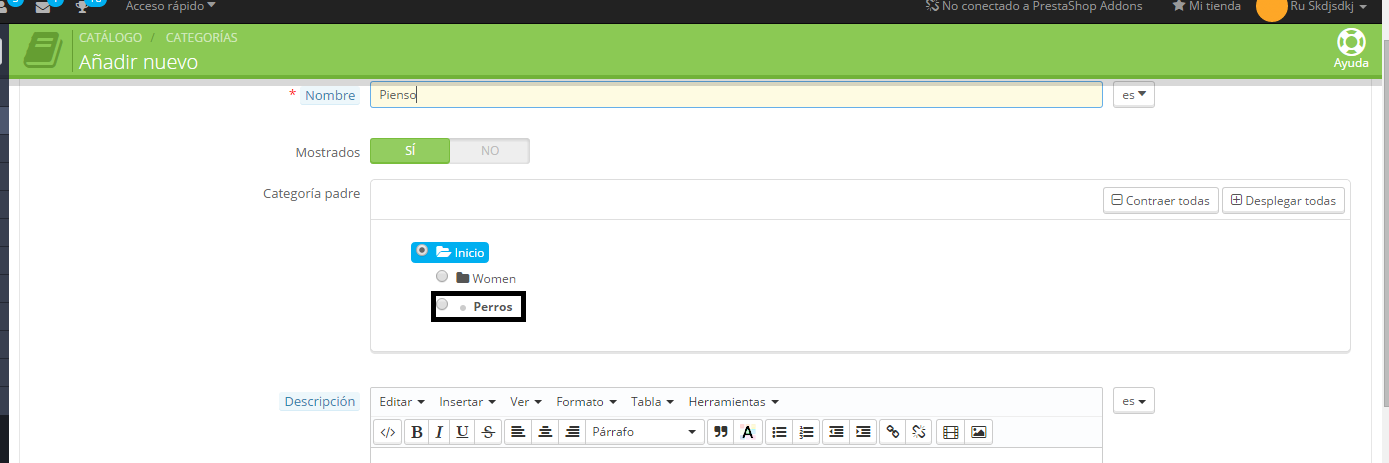This screenshot has width=1389, height=463.
Task: Open the Ayuda help icon
Action: click(x=1351, y=48)
